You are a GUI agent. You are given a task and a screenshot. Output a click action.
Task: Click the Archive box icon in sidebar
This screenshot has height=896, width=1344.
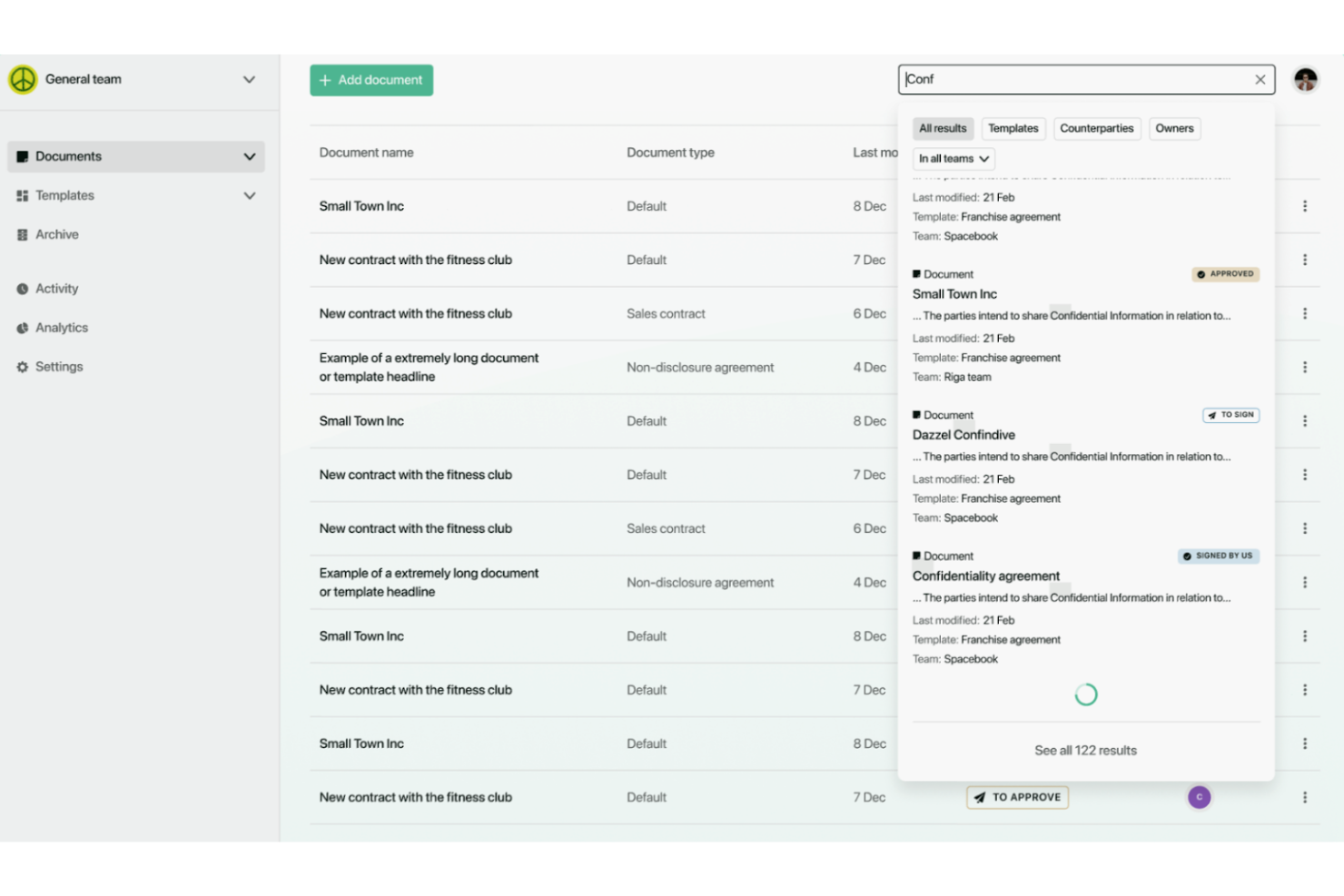coord(22,234)
